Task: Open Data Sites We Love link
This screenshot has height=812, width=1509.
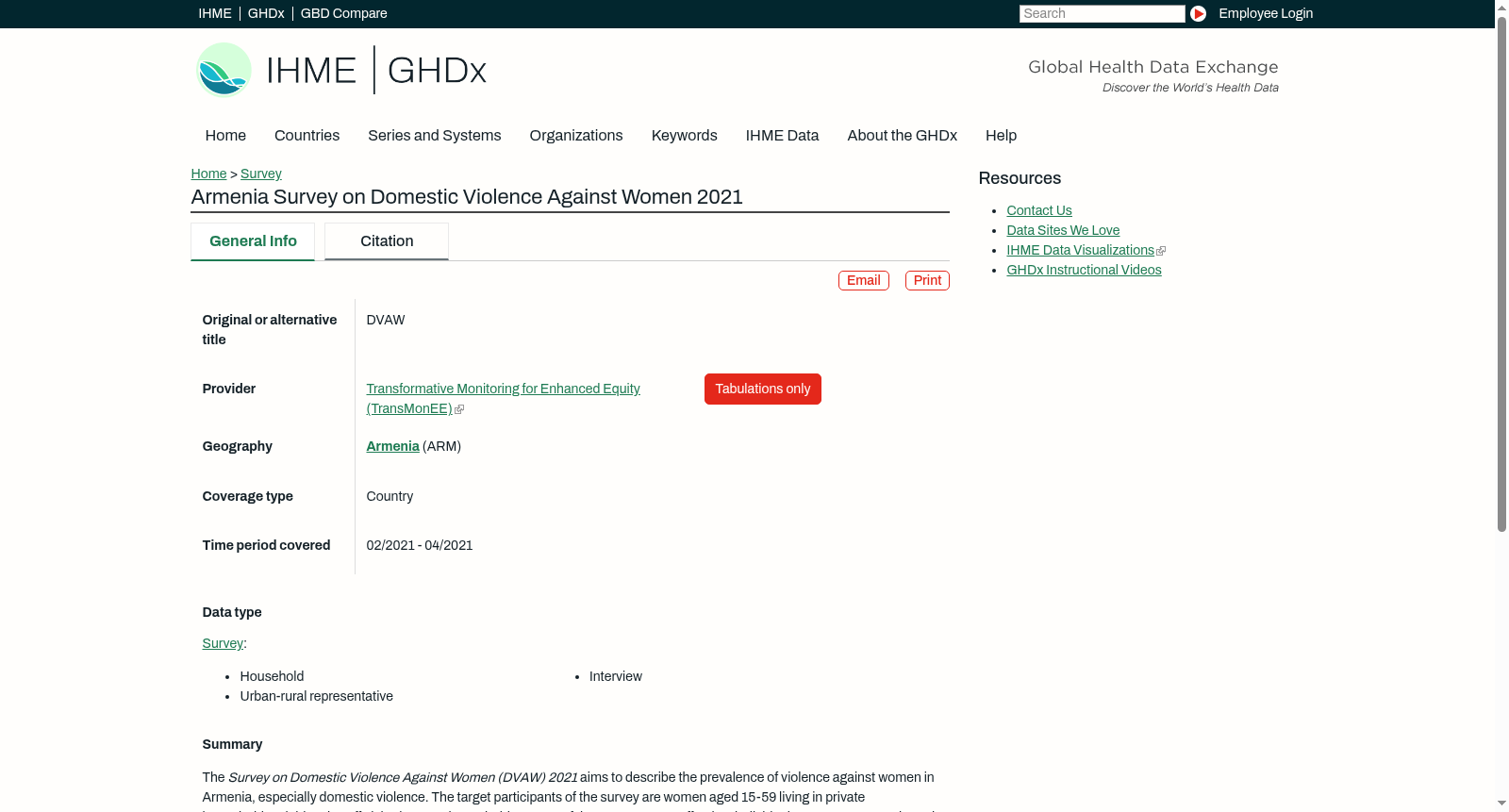Action: (1063, 230)
